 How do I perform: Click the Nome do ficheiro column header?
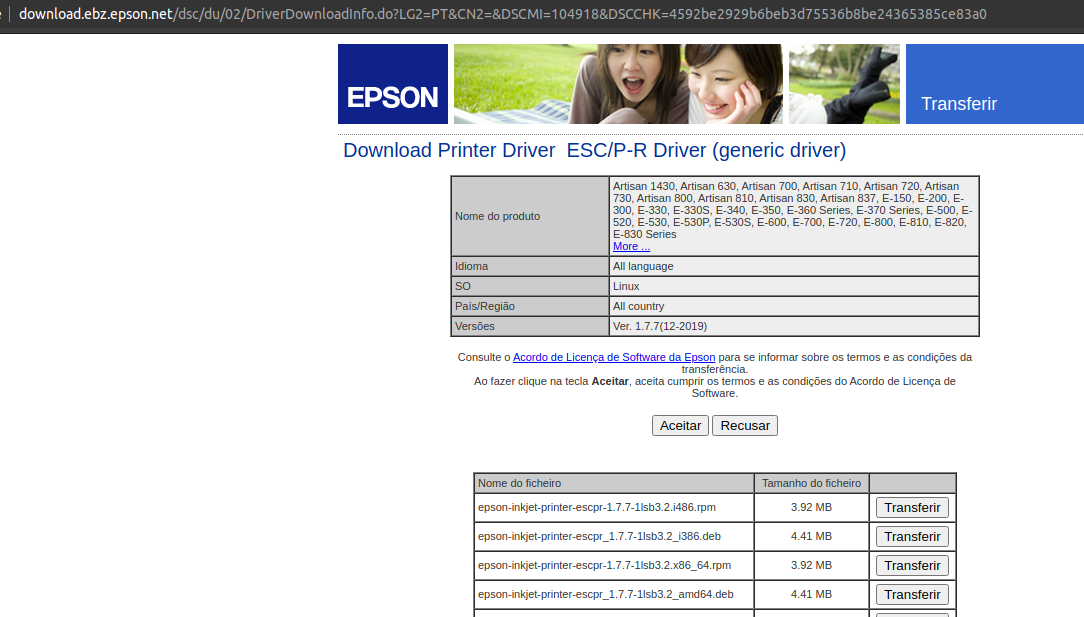(613, 483)
